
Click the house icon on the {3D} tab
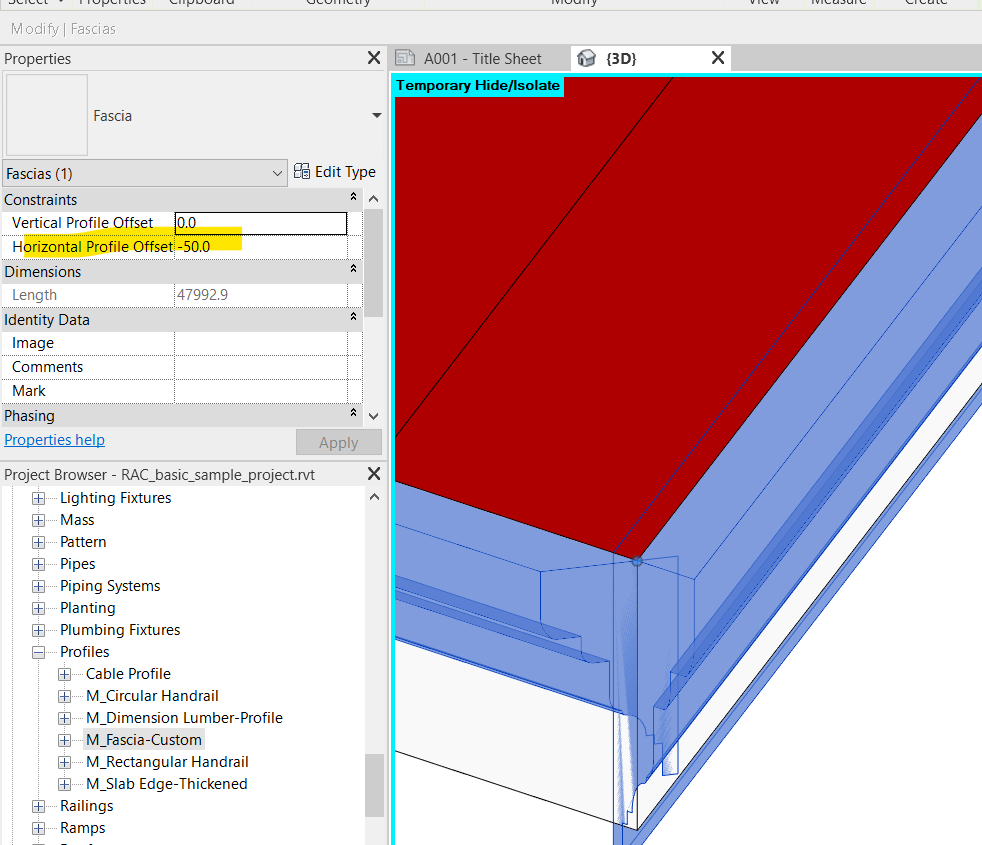[x=587, y=58]
